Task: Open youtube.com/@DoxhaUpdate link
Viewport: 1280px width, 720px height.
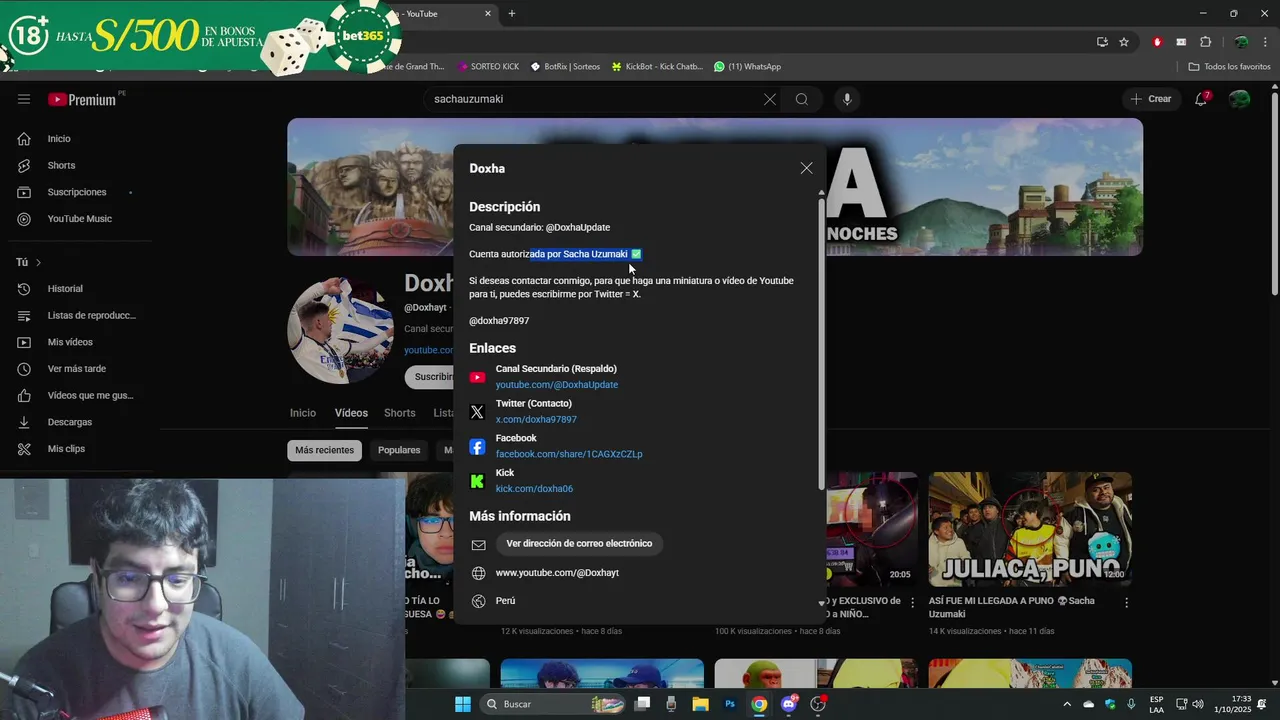Action: 556,385
